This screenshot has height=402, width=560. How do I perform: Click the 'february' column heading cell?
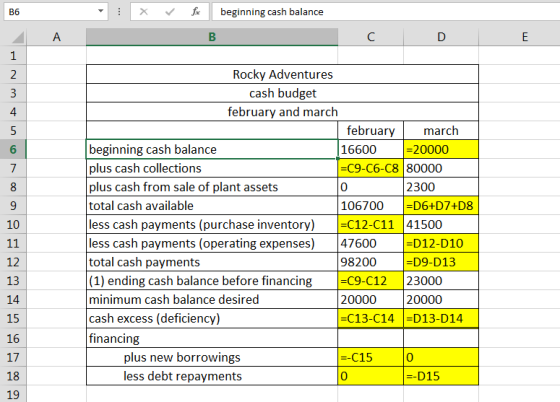click(371, 131)
